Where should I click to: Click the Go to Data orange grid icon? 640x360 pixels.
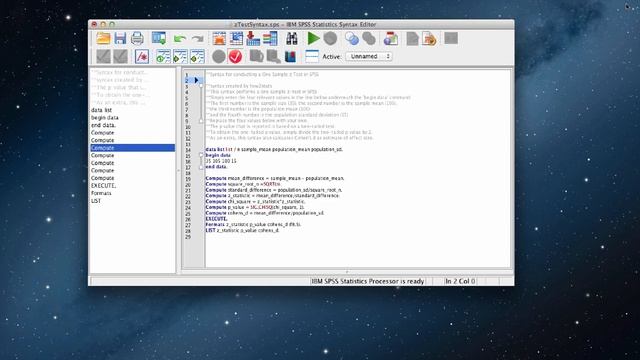pos(219,38)
